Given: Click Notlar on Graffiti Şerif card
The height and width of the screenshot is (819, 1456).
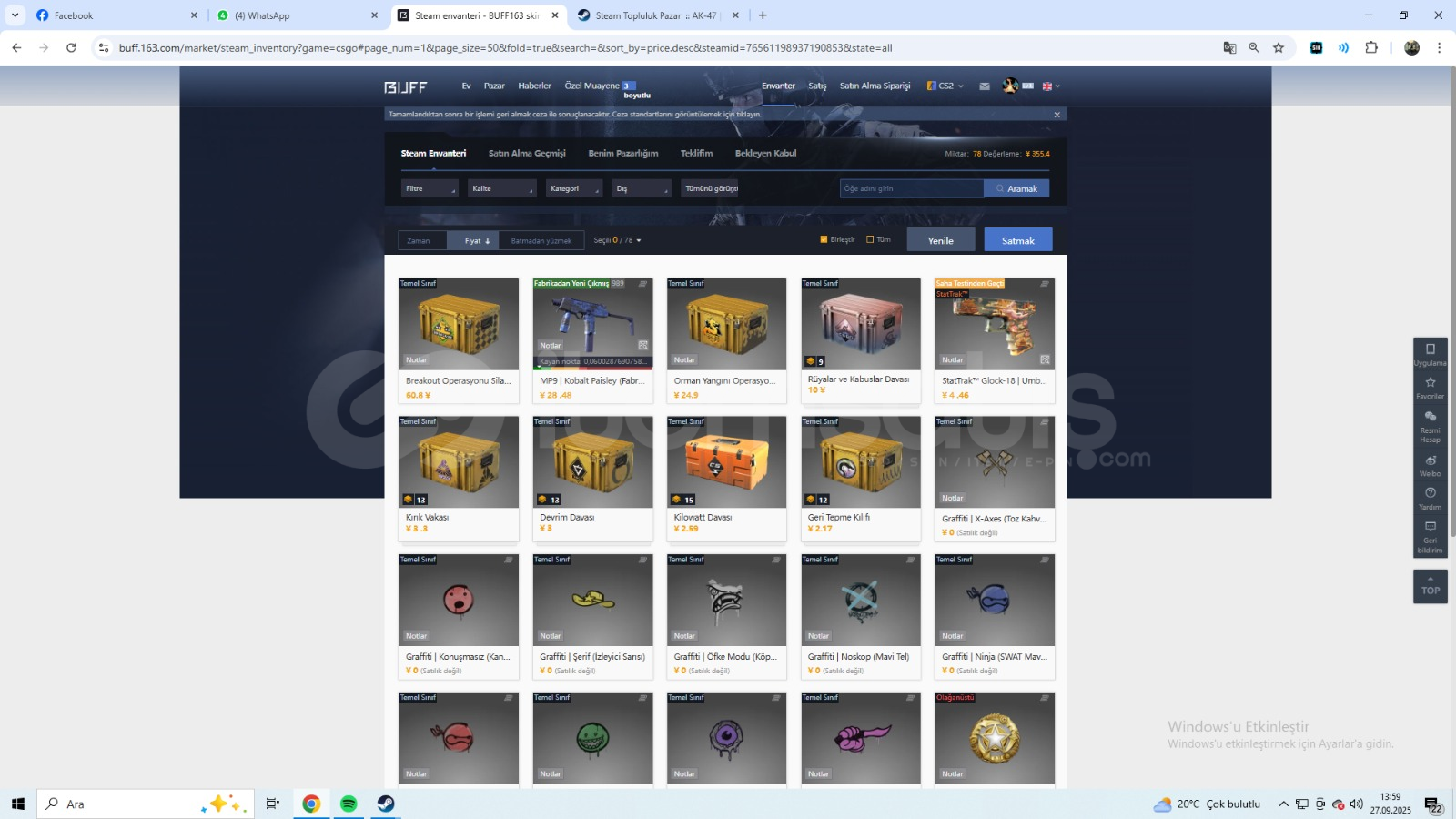Looking at the screenshot, I should point(551,636).
